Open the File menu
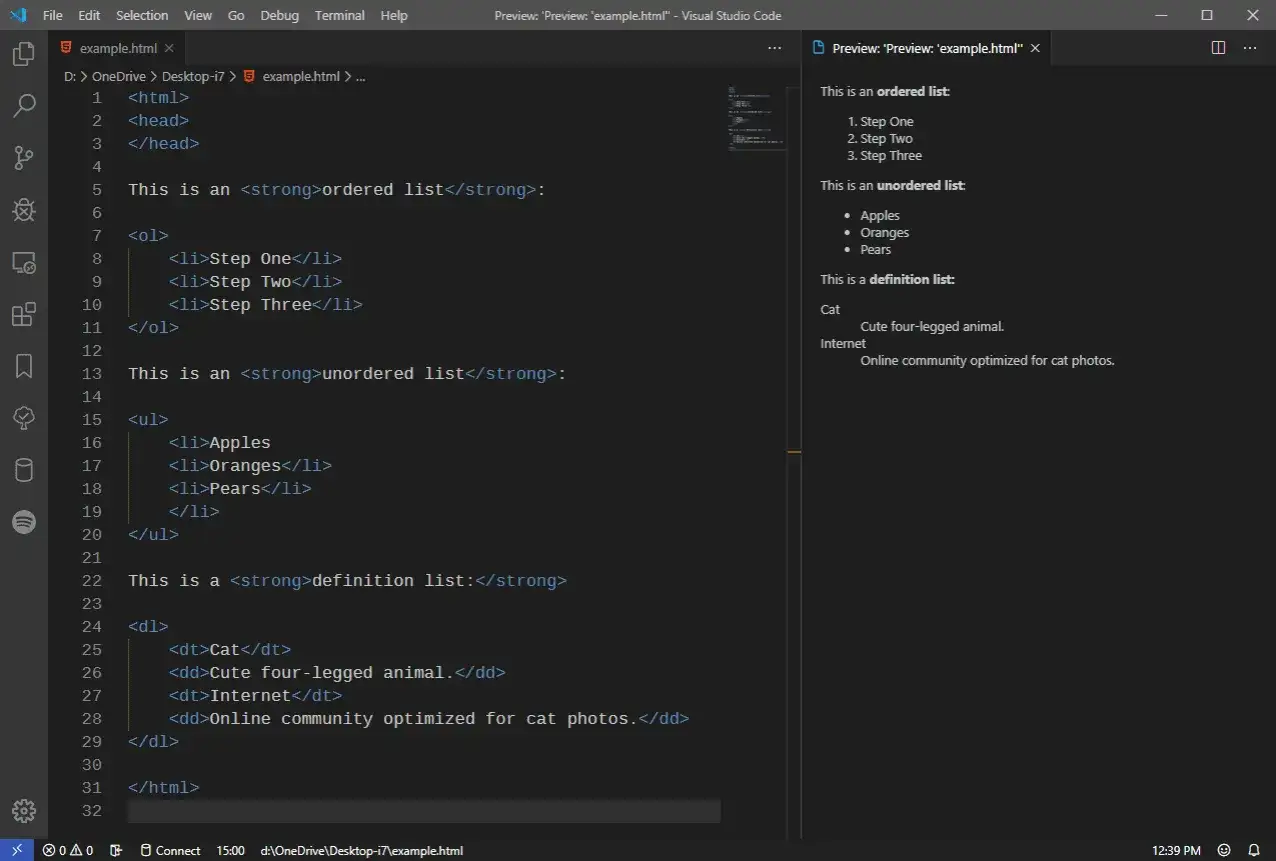This screenshot has width=1276, height=861. tap(53, 15)
